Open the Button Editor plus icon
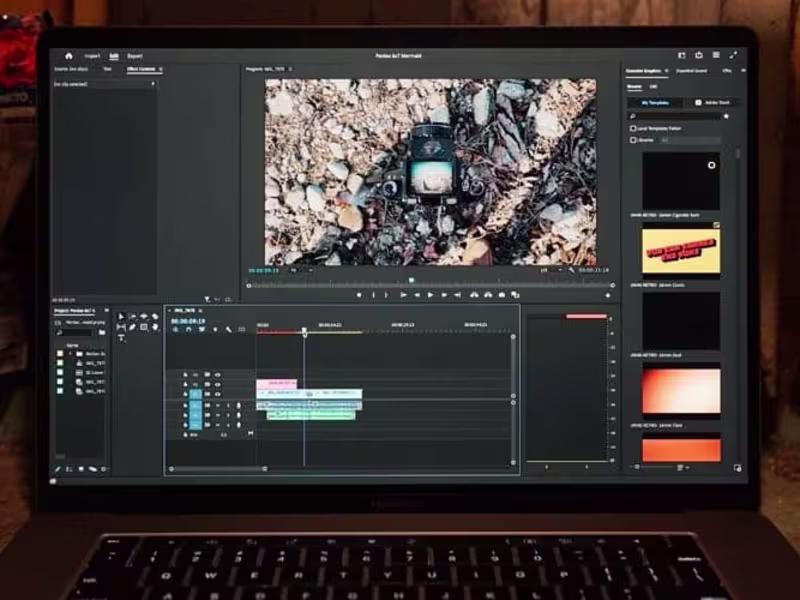 tap(608, 295)
